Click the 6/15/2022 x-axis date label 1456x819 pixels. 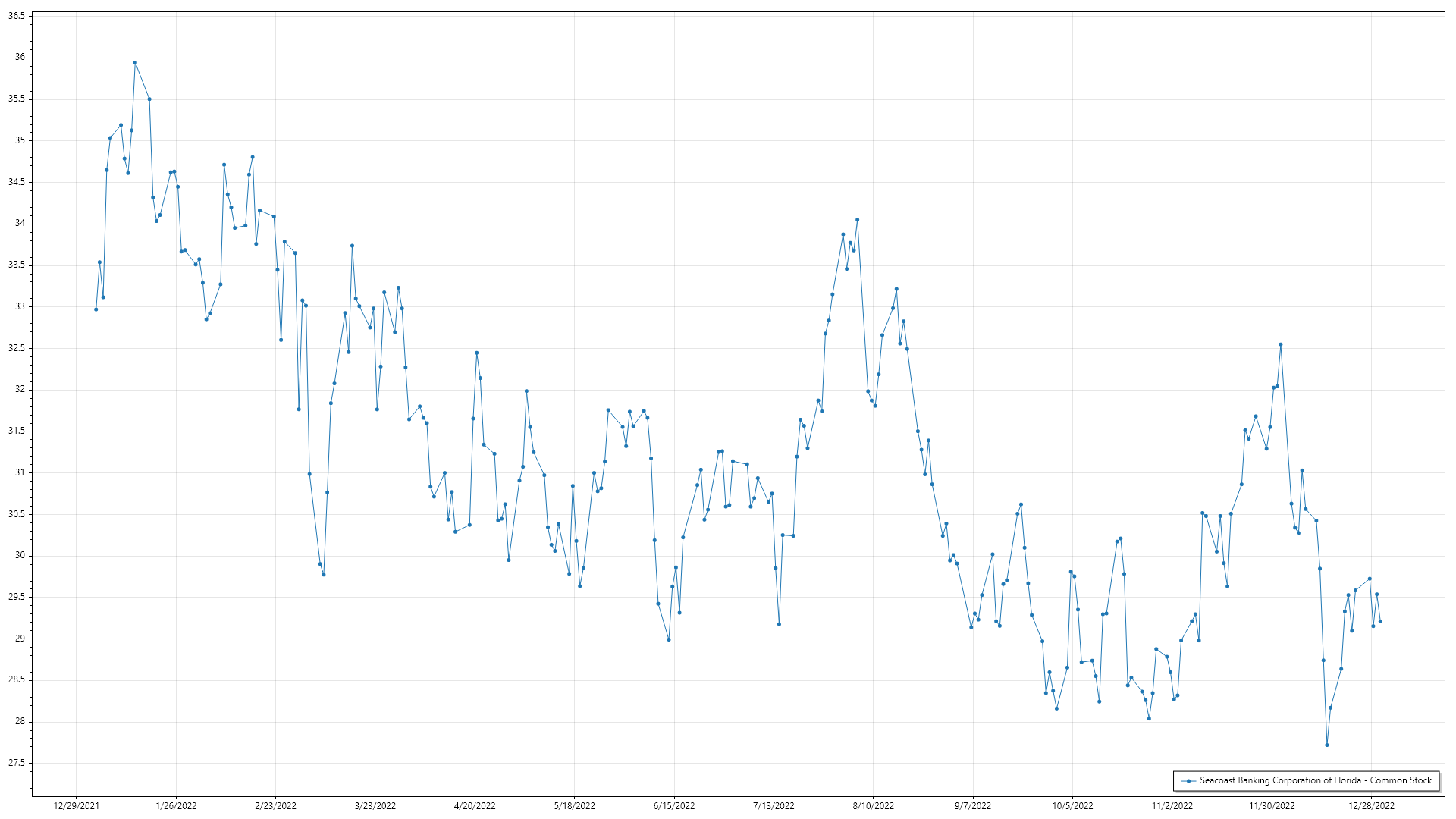pos(674,806)
